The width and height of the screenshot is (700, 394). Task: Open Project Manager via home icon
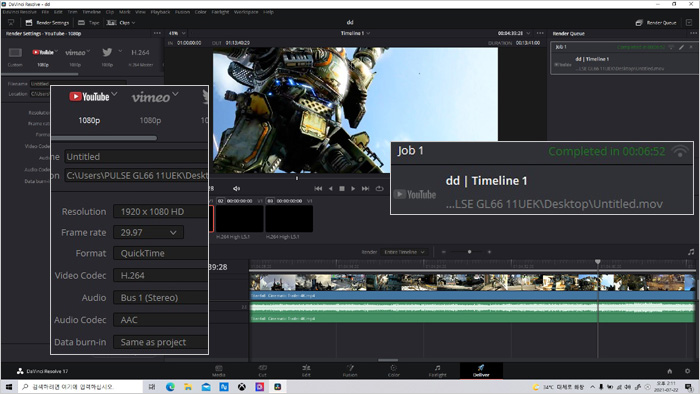point(670,371)
